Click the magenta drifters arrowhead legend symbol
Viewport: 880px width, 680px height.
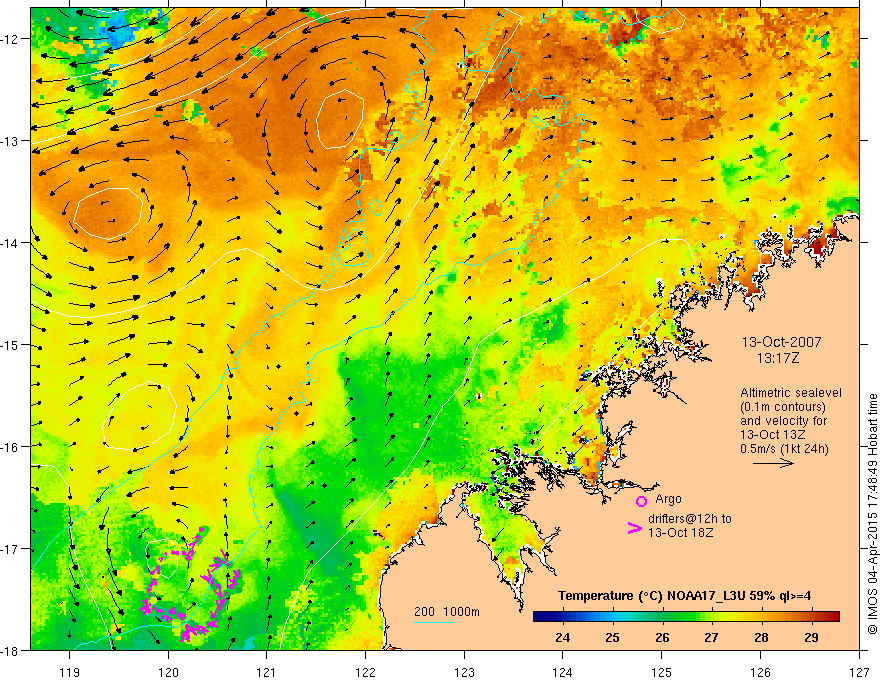pyautogui.click(x=635, y=528)
